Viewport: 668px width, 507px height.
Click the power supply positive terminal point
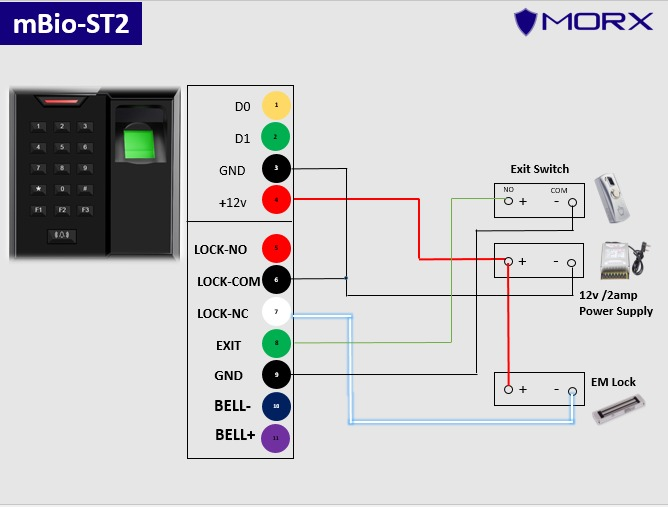508,262
